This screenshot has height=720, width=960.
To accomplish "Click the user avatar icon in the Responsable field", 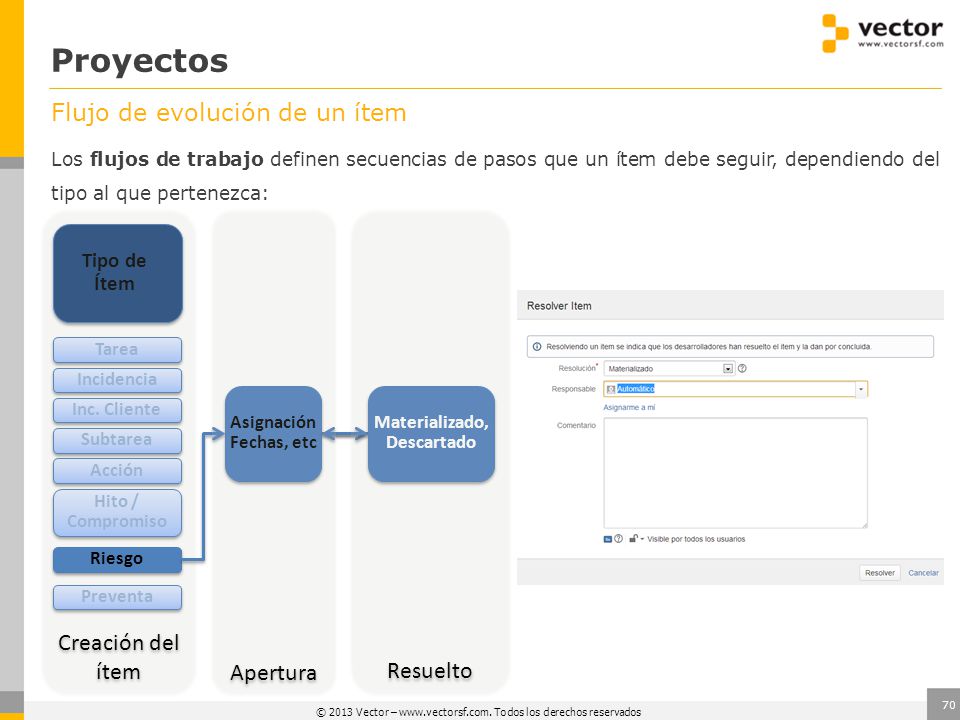I will [610, 389].
